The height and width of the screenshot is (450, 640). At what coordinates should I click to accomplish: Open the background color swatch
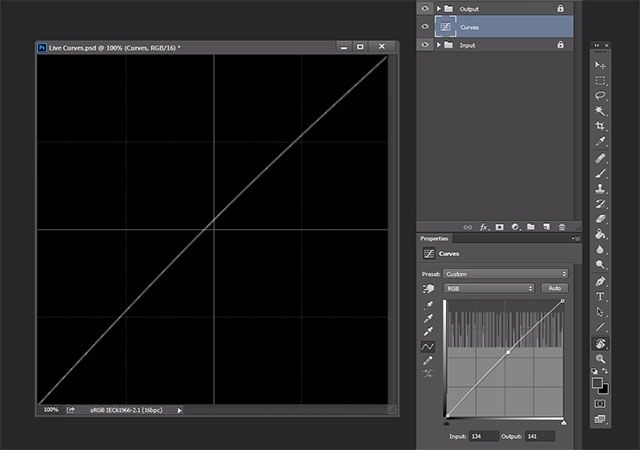pyautogui.click(x=604, y=389)
